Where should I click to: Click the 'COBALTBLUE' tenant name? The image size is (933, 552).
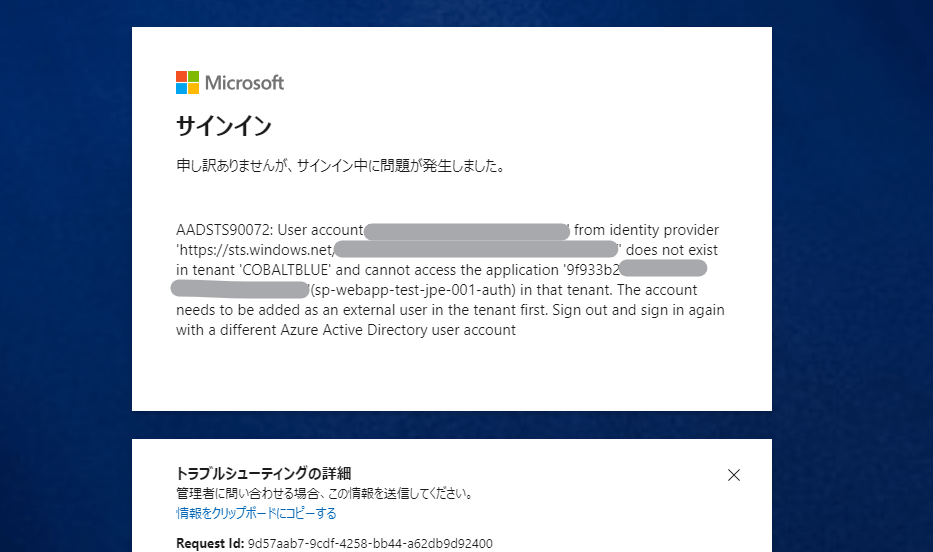tap(285, 270)
